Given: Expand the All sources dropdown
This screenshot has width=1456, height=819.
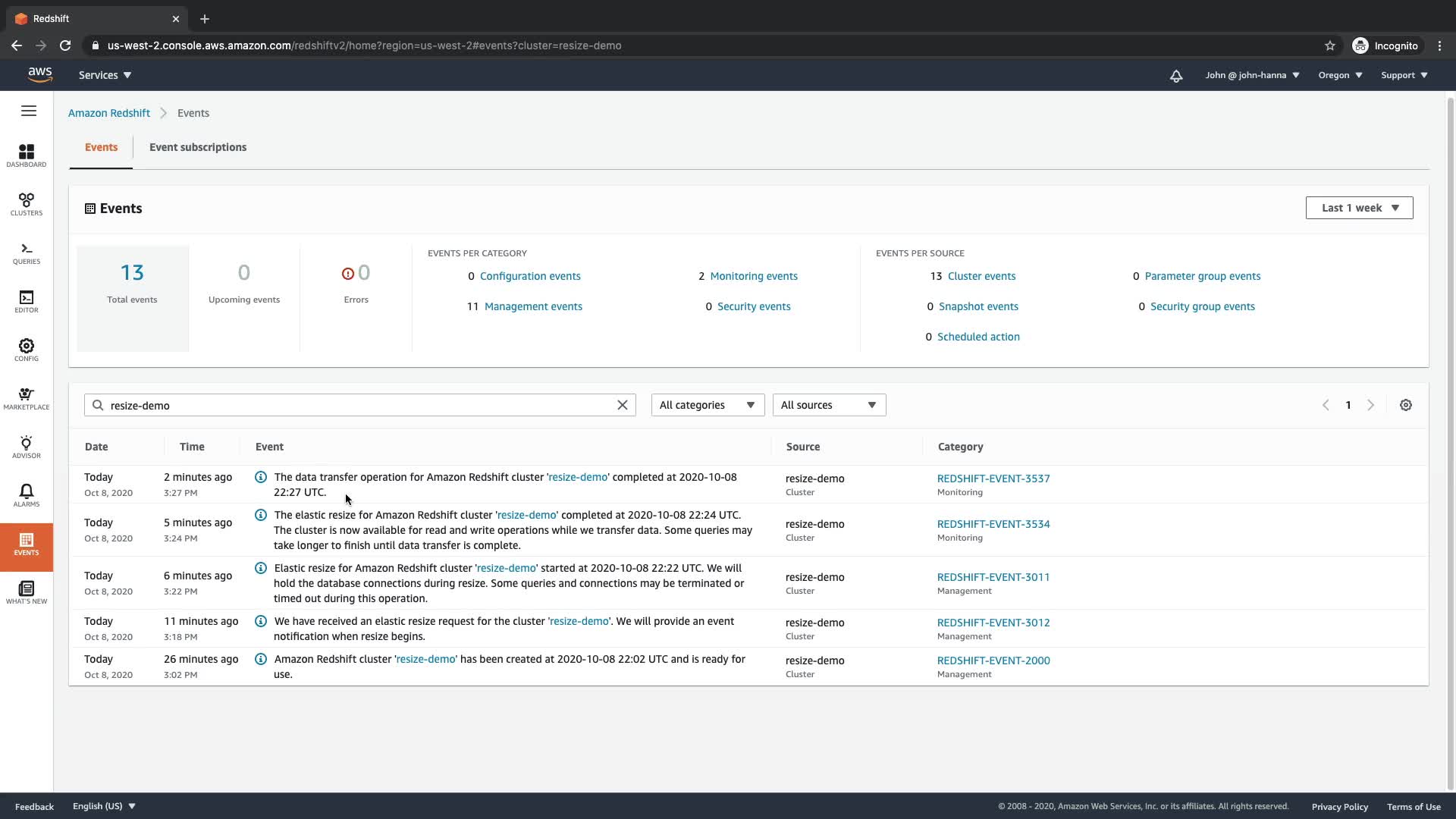Looking at the screenshot, I should tap(828, 405).
